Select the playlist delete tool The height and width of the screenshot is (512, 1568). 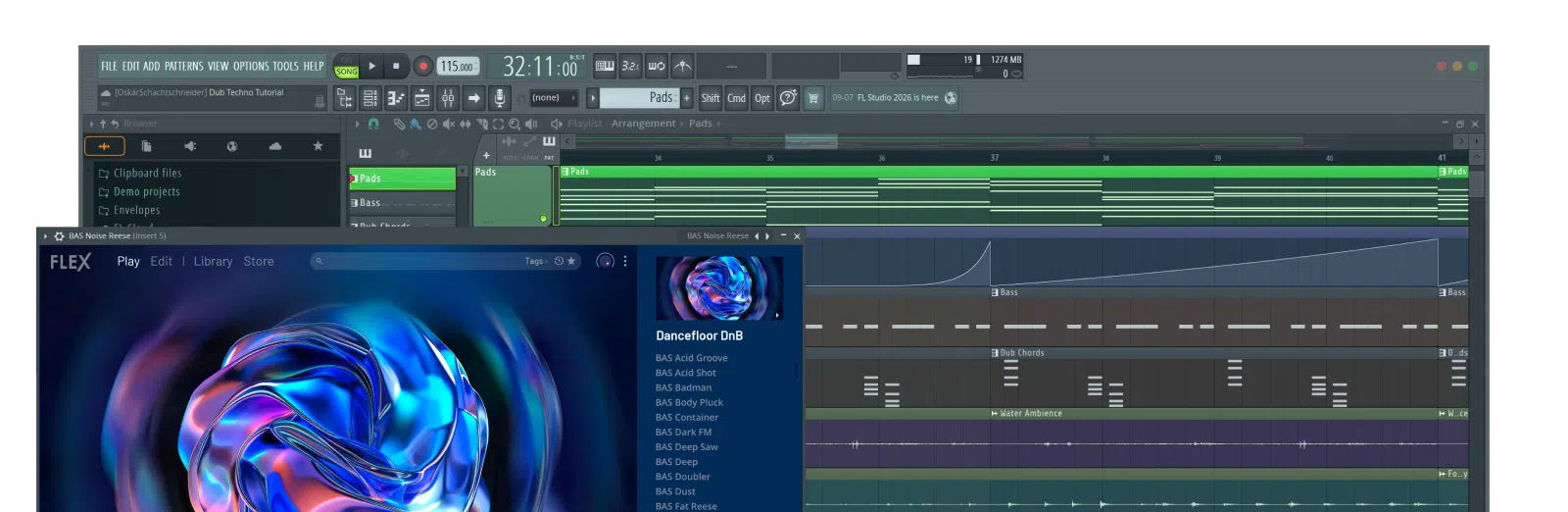[x=432, y=124]
